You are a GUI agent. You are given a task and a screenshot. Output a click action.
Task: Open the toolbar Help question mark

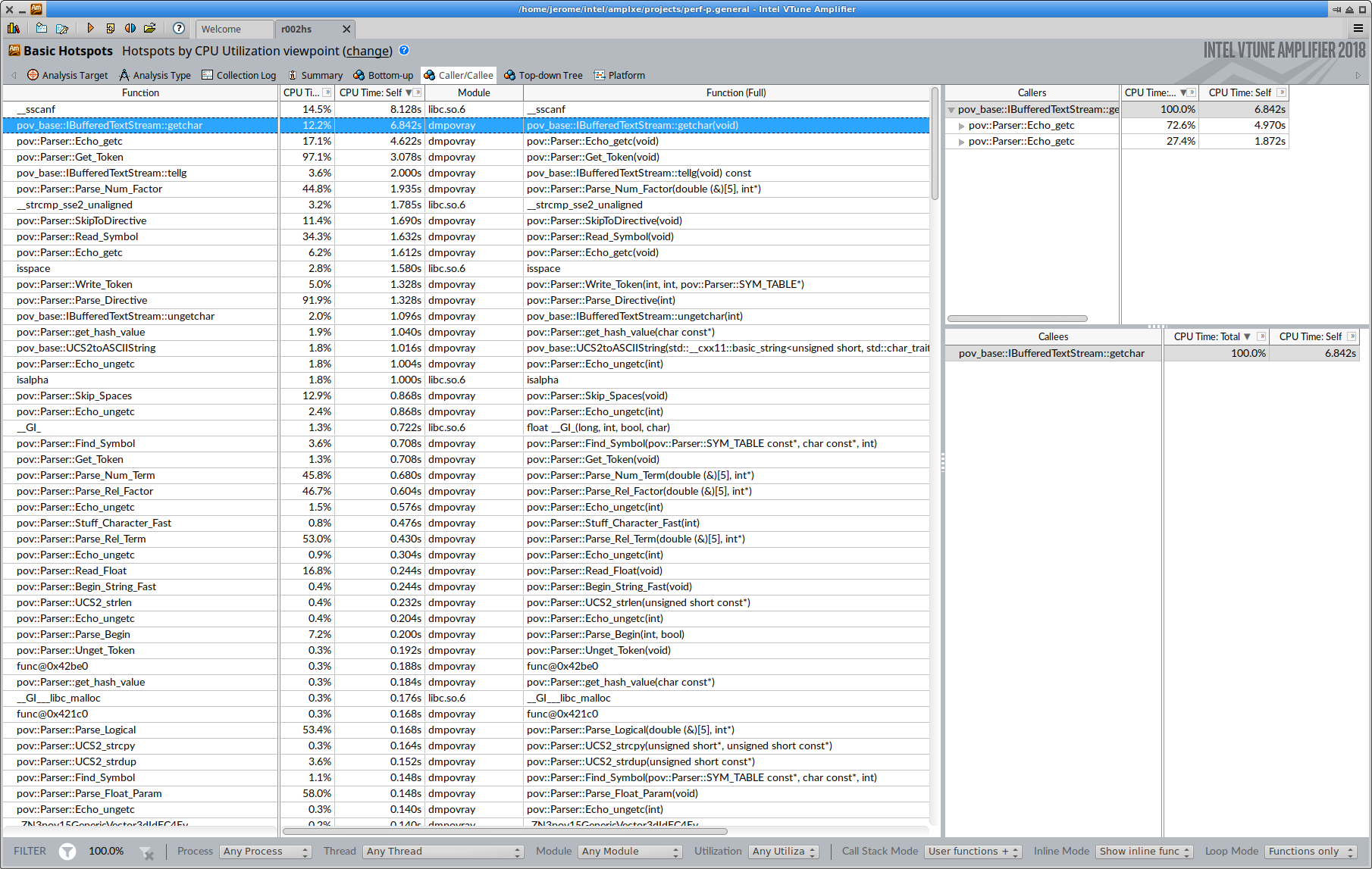click(x=179, y=28)
